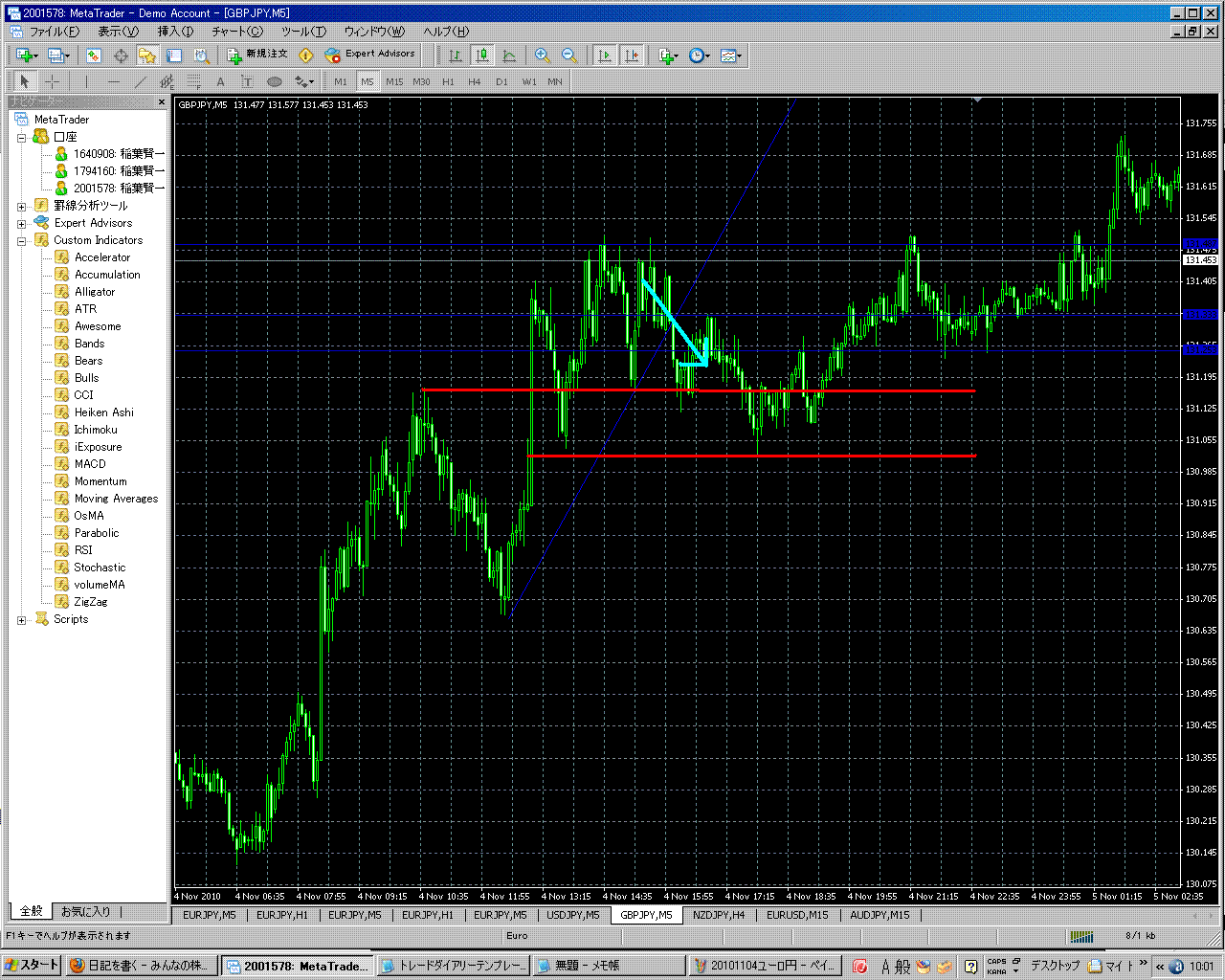Select the horizontal line drawing tool

114,82
